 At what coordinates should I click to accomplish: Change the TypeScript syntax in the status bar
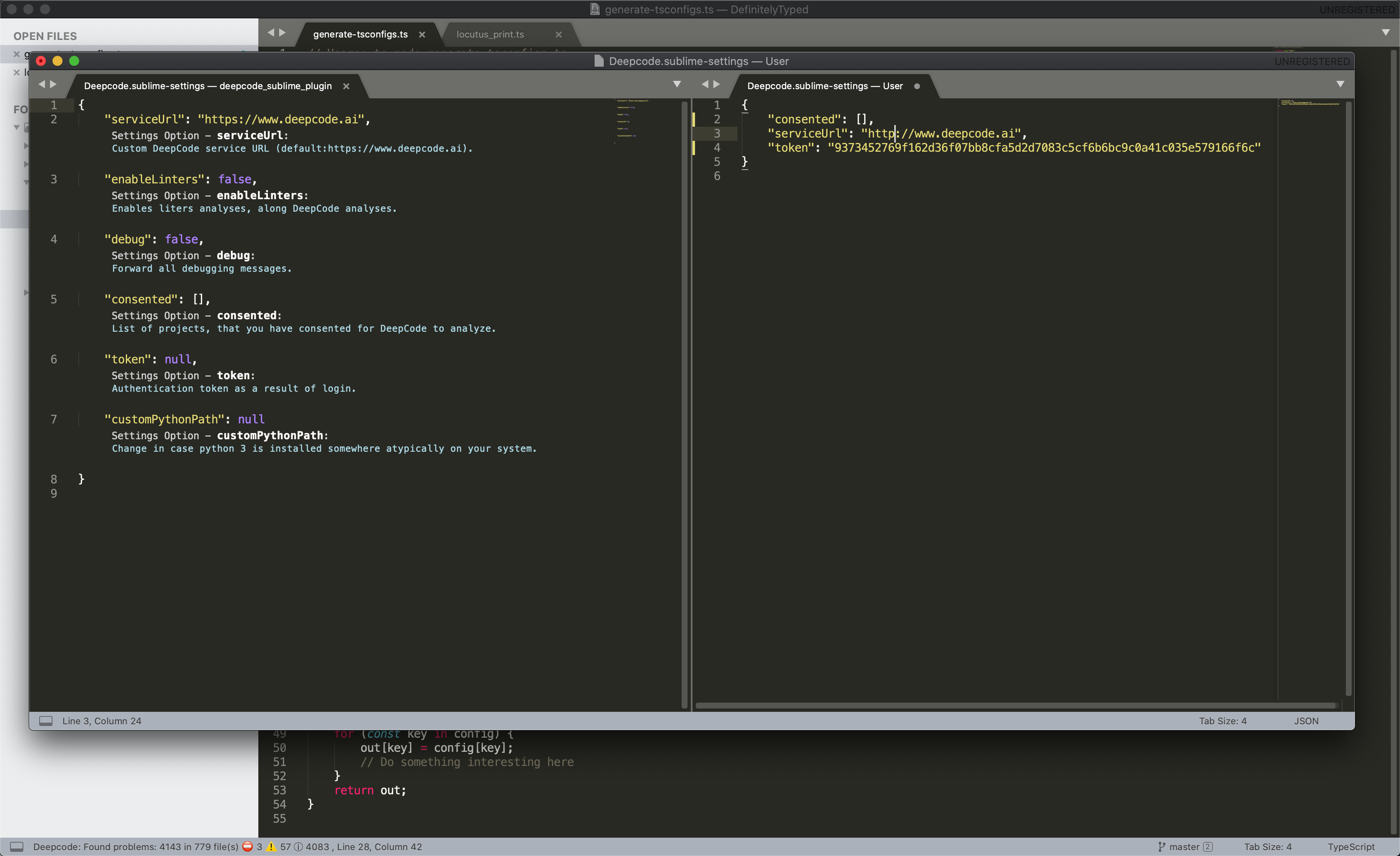tap(1351, 847)
